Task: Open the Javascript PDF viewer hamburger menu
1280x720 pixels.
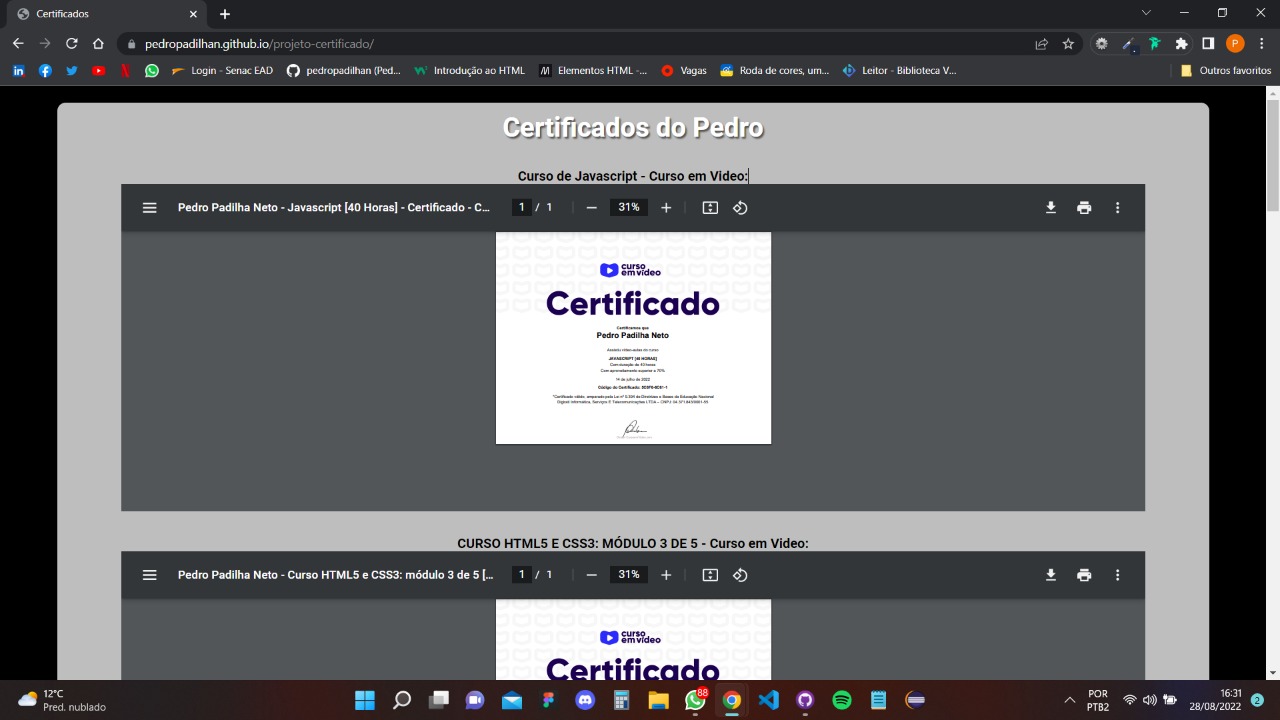Action: pos(149,207)
